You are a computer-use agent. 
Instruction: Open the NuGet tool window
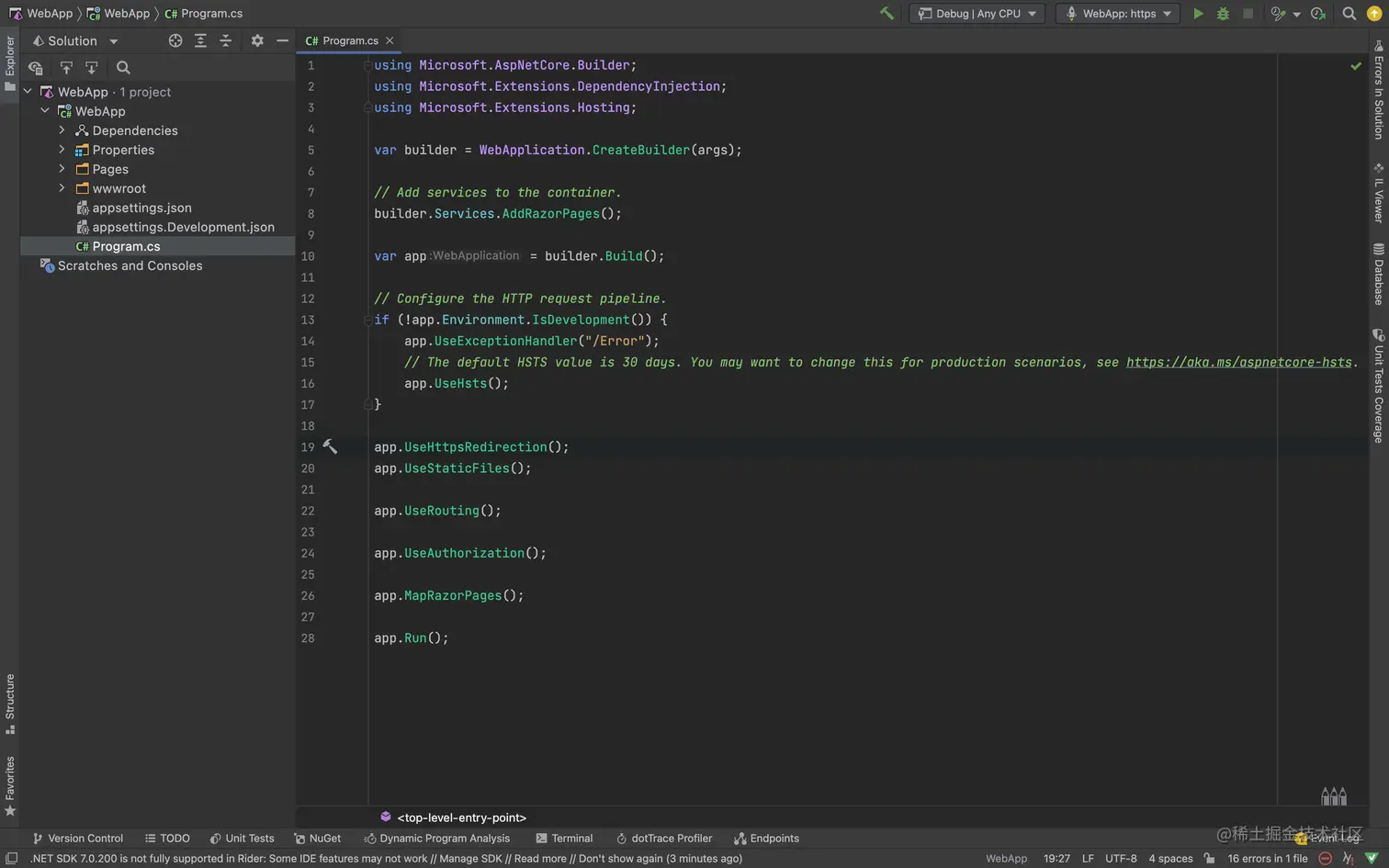[x=317, y=838]
